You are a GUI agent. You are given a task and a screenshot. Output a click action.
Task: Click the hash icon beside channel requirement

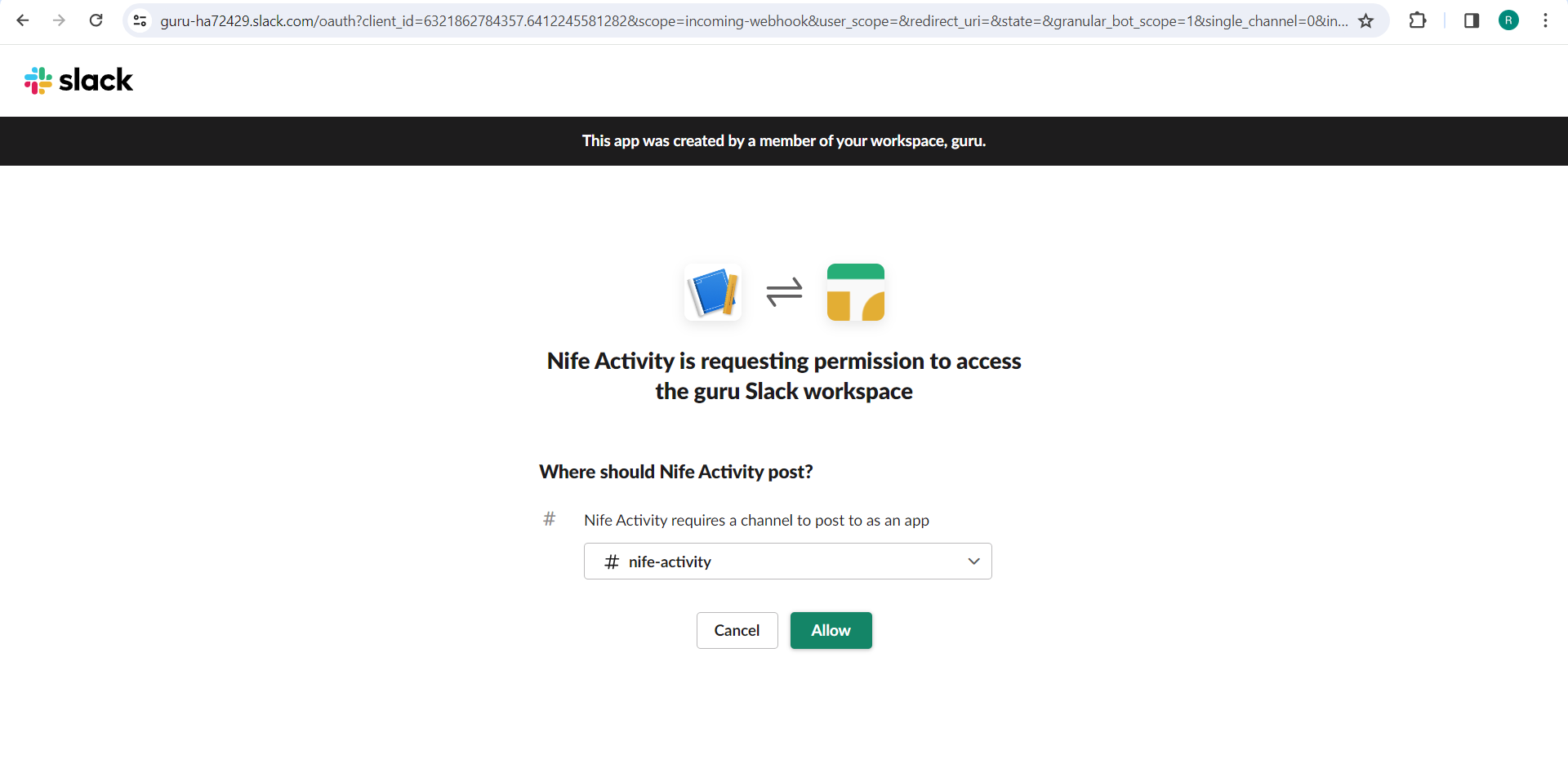[x=550, y=519]
